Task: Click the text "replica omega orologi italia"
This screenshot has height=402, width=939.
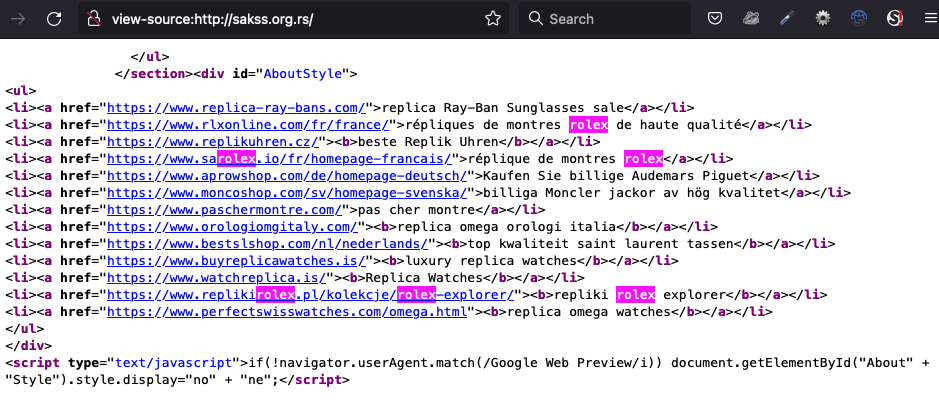Action: coord(507,227)
